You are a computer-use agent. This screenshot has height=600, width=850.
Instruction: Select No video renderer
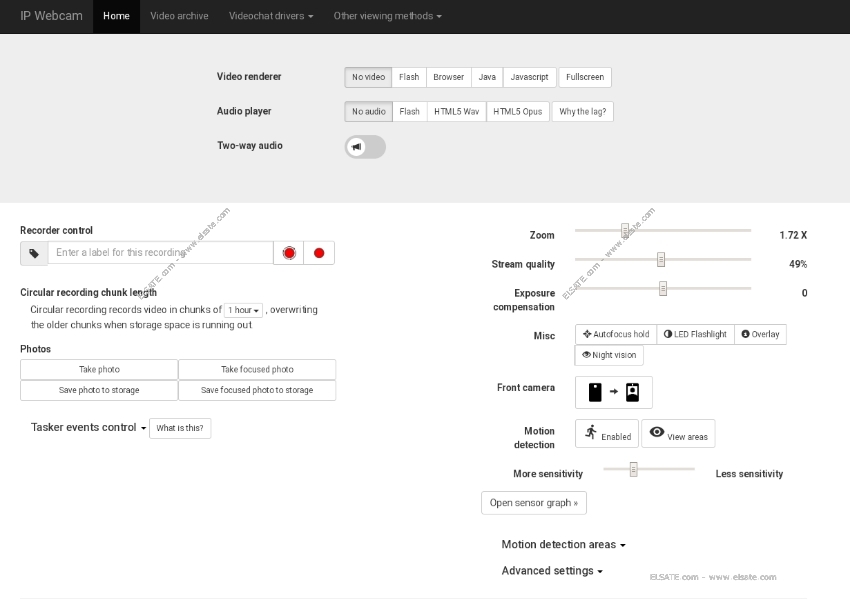click(369, 77)
